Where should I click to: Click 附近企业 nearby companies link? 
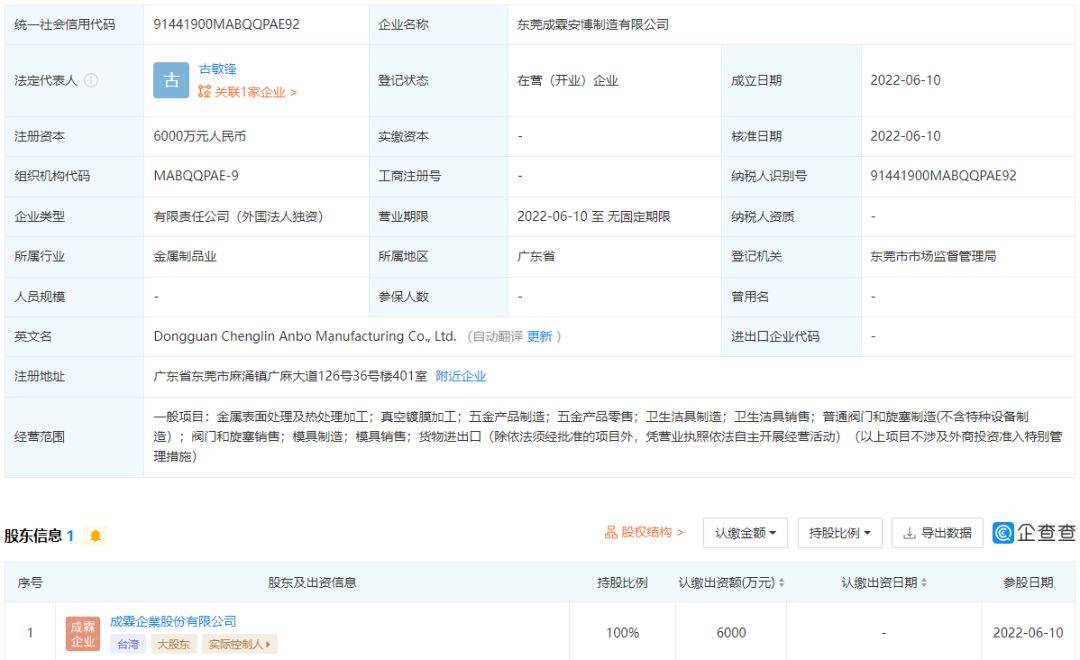(x=461, y=376)
